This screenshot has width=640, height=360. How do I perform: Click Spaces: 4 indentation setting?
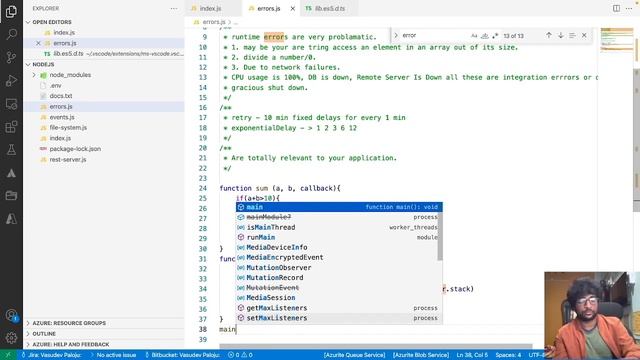tap(508, 355)
